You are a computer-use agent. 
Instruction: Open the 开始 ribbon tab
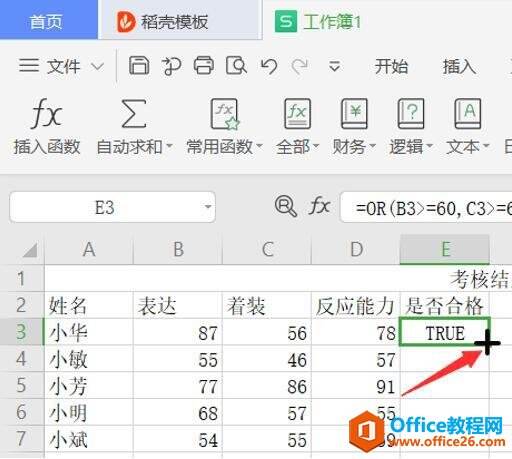pos(391,66)
